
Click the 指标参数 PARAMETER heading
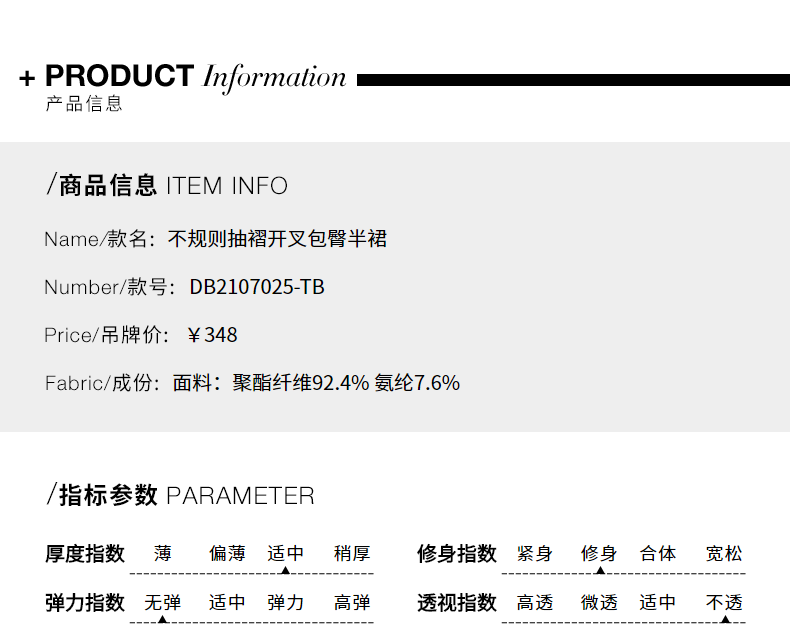181,496
